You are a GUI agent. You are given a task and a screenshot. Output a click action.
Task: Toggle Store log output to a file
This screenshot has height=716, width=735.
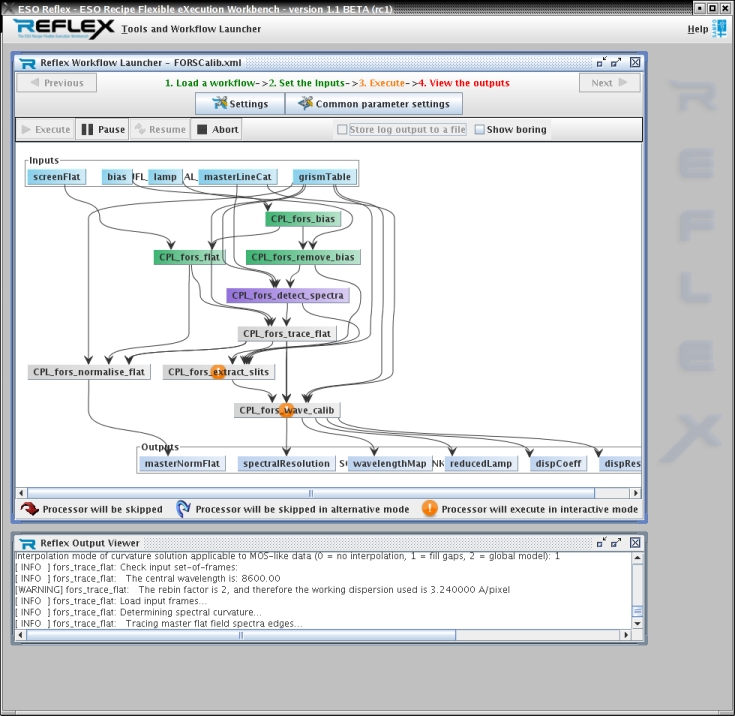(343, 130)
